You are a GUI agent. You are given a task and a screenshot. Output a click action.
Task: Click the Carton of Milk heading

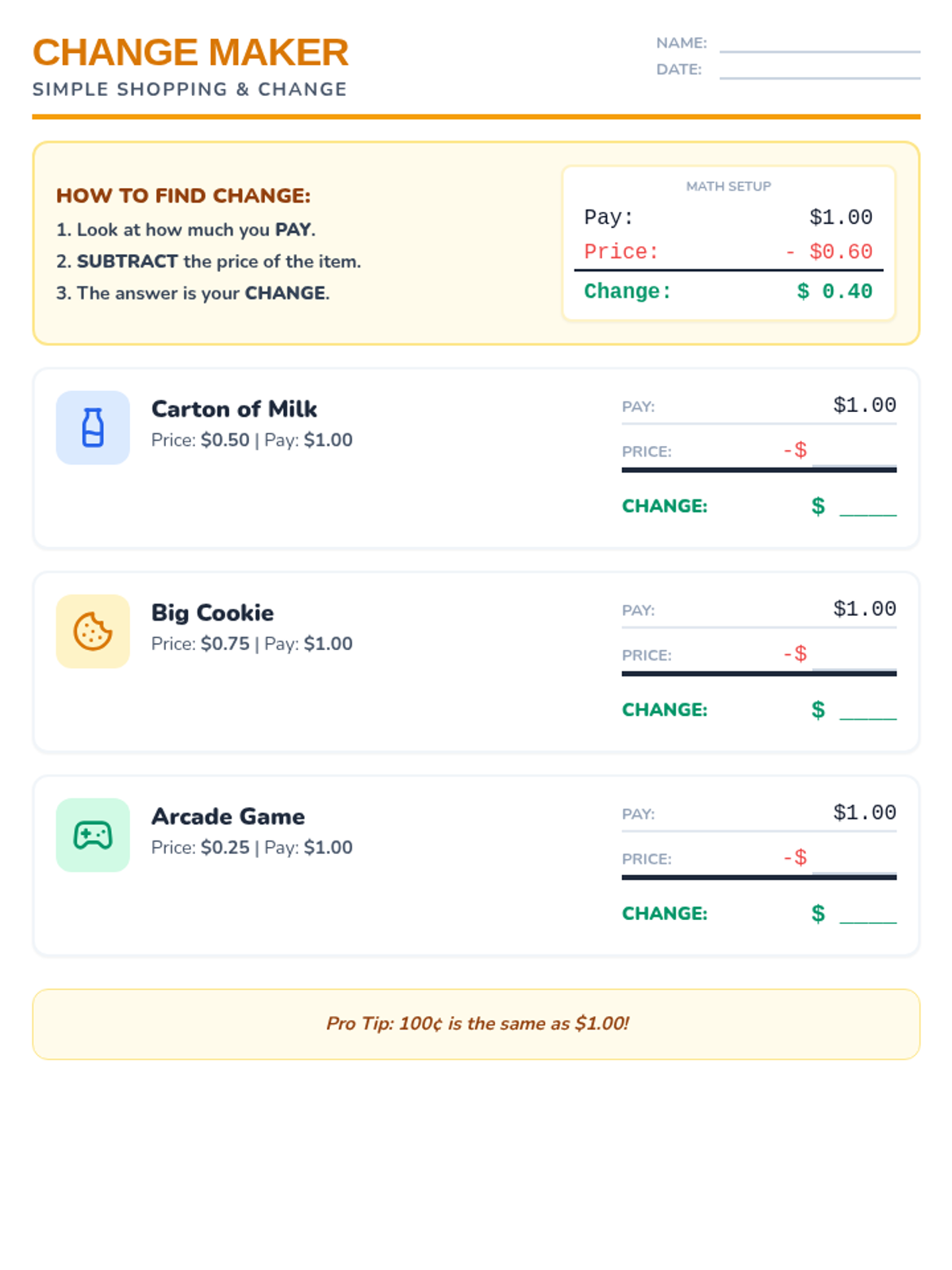pyautogui.click(x=234, y=409)
